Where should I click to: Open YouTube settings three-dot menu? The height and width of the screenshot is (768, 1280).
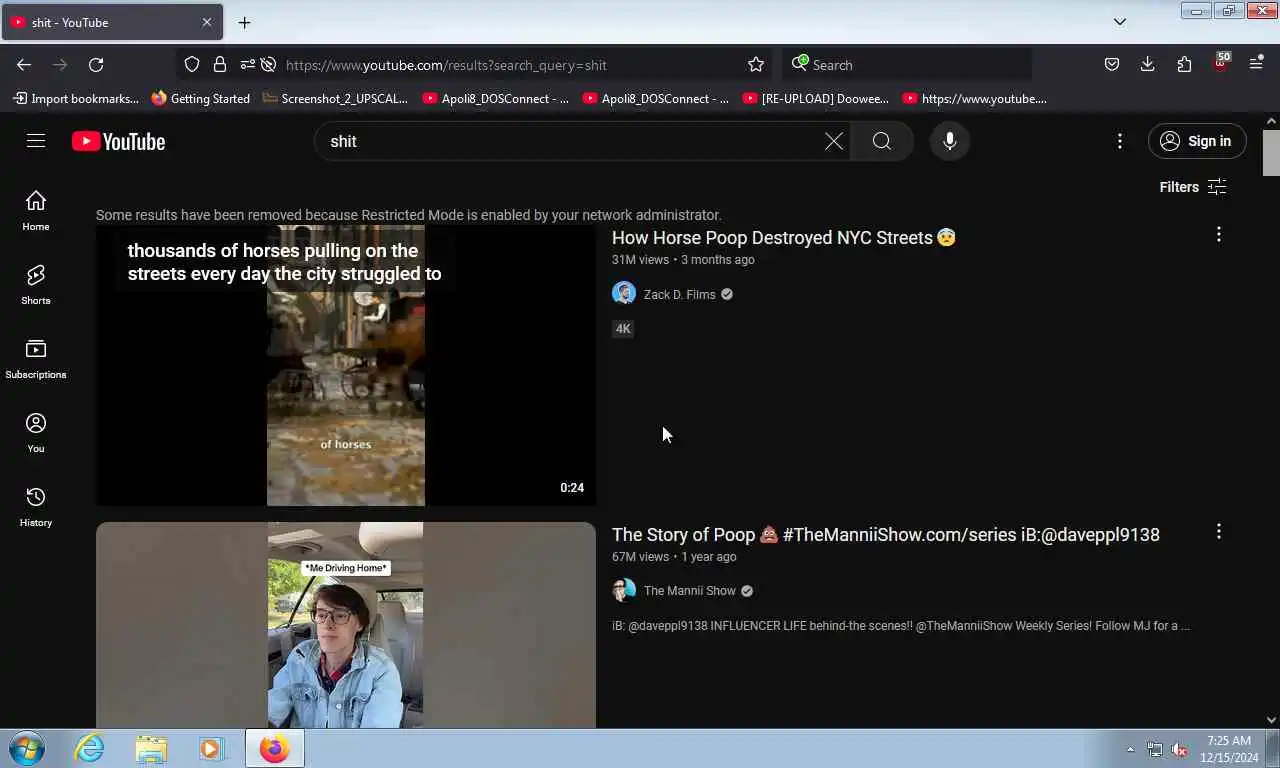pyautogui.click(x=1120, y=141)
